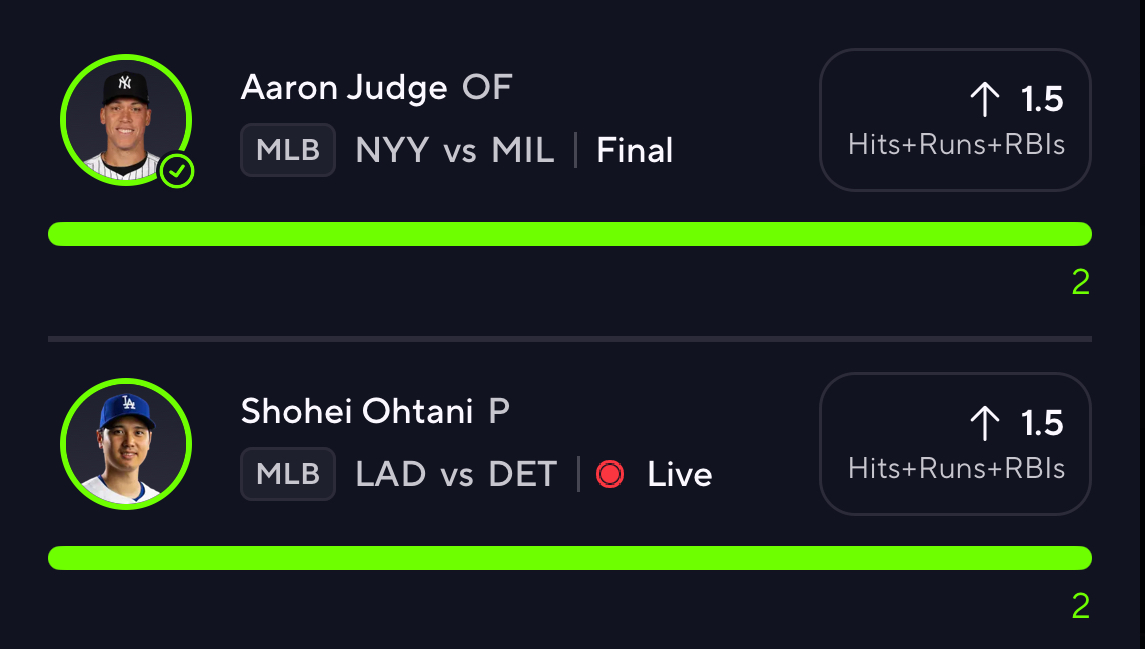Click the green checkmark badge on Judge's photo
The image size is (1145, 649).
(177, 172)
